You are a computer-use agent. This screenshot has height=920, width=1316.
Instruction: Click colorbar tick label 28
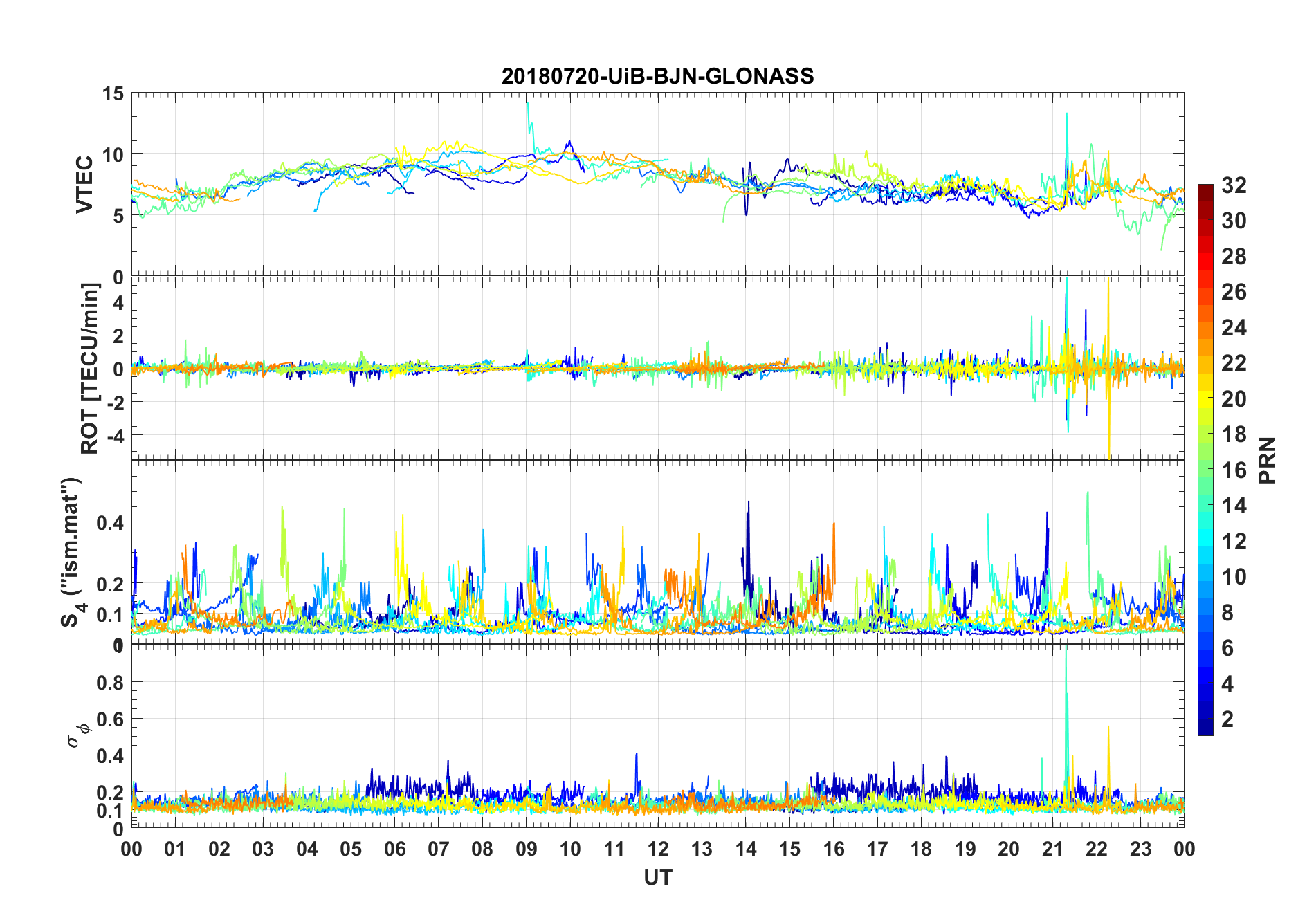pyautogui.click(x=1234, y=257)
